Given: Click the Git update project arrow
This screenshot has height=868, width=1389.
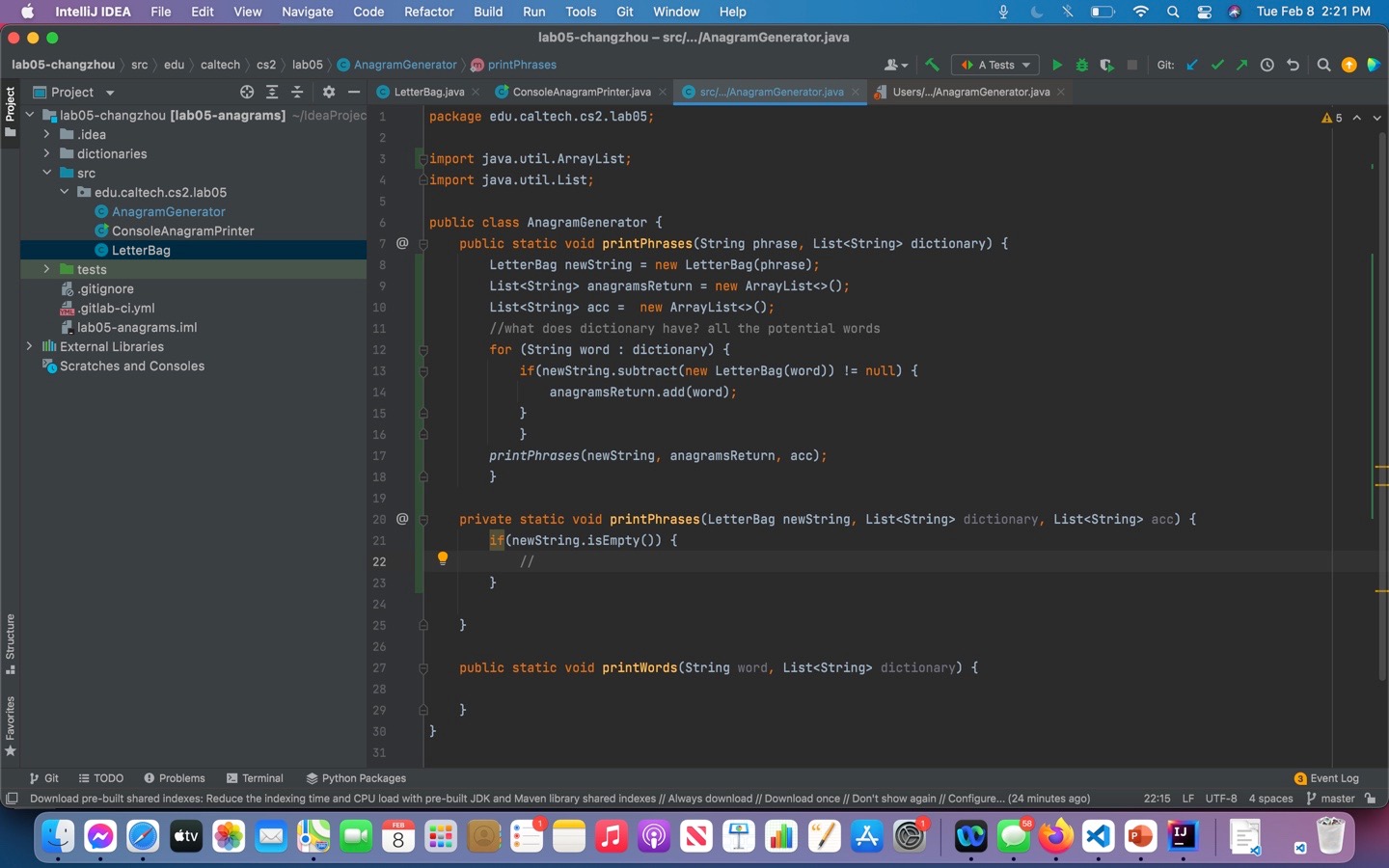Looking at the screenshot, I should point(1192,65).
